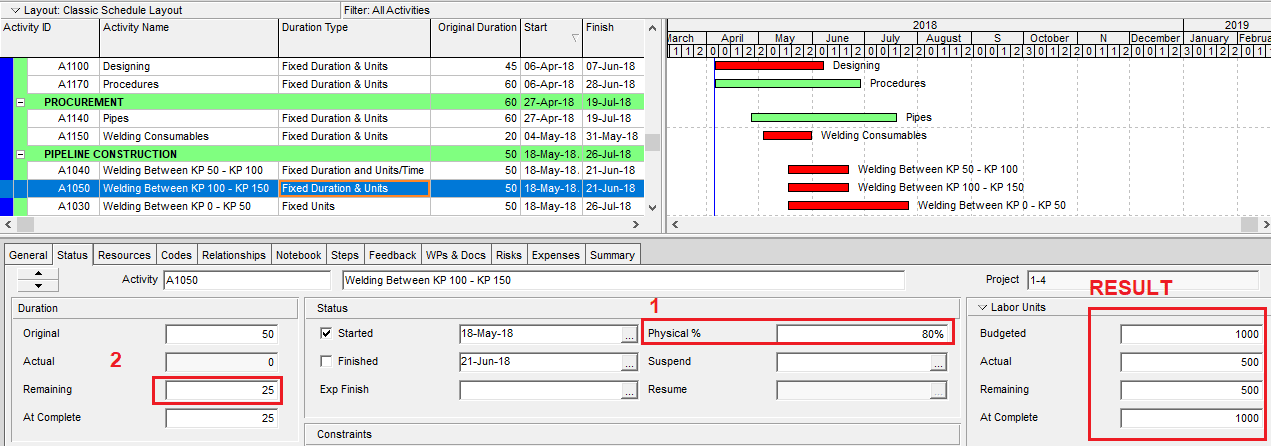Screen dimensions: 1271x446
Task: Open the Steps tab
Action: pos(345,255)
